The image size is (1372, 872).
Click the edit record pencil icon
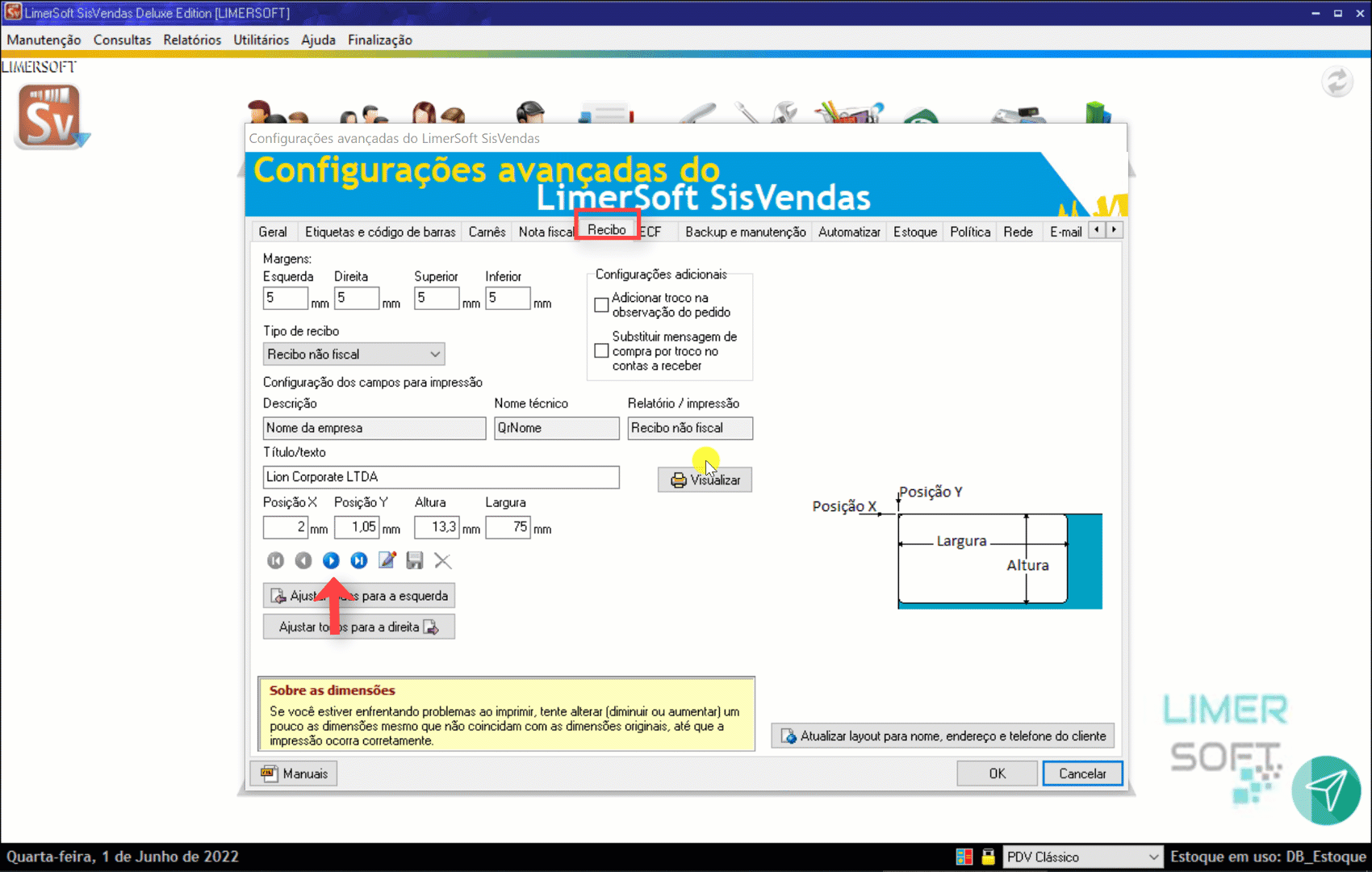pyautogui.click(x=387, y=560)
